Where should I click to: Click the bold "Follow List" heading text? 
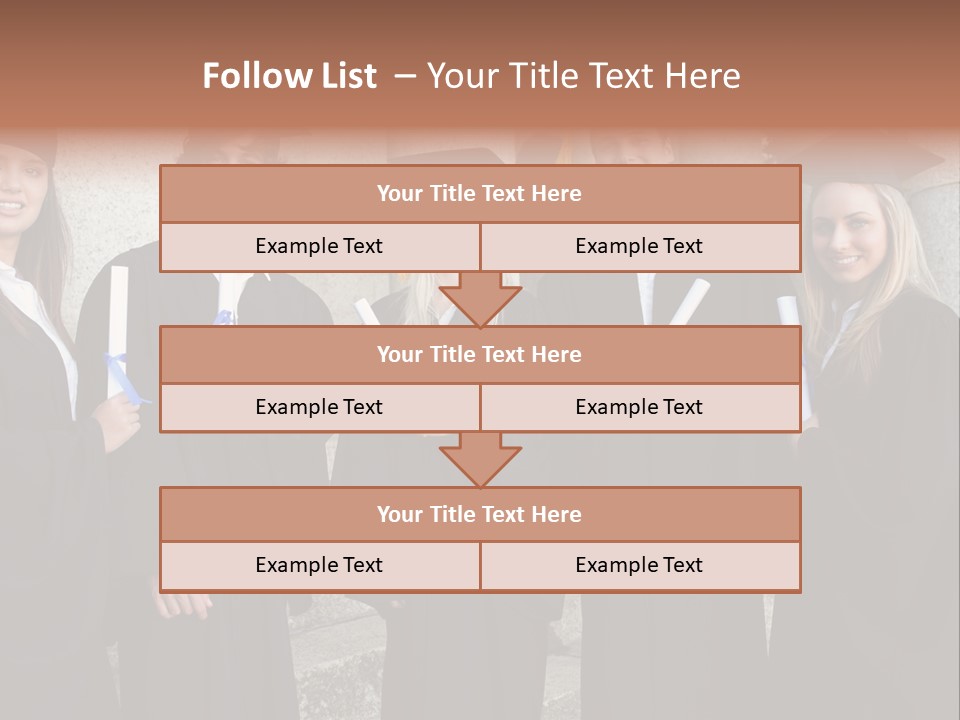(290, 76)
